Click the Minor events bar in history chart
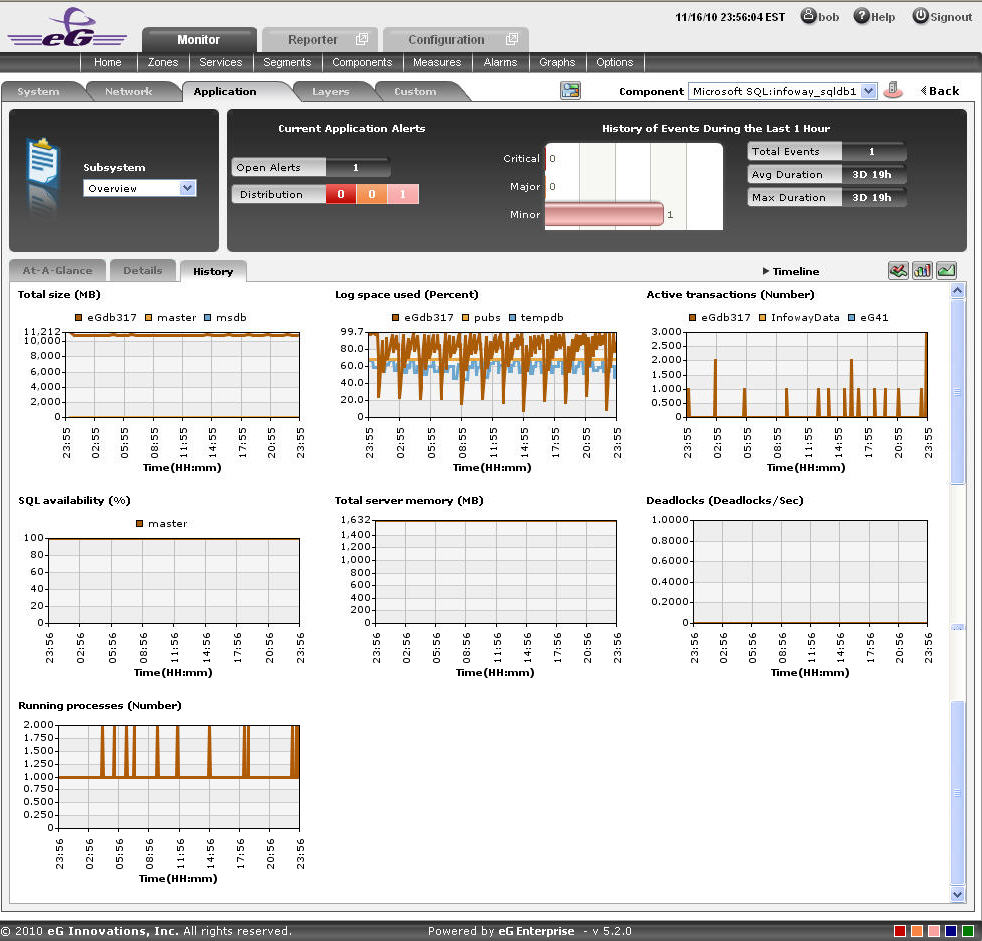982x941 pixels. 604,214
